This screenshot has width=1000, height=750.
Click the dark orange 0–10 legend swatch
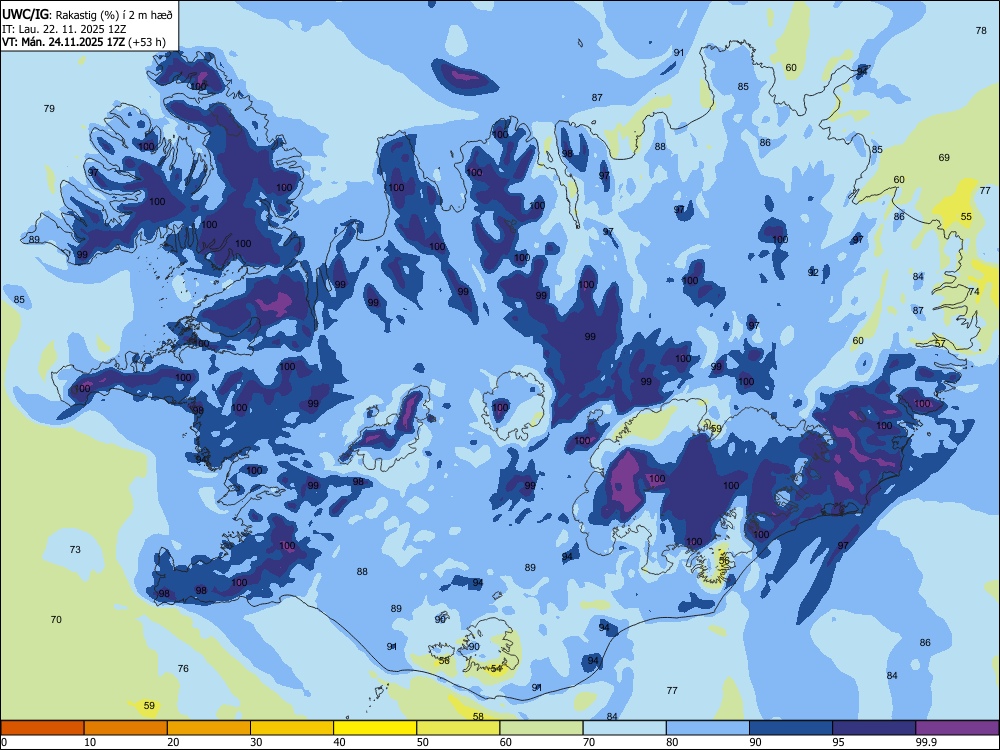coord(42,728)
